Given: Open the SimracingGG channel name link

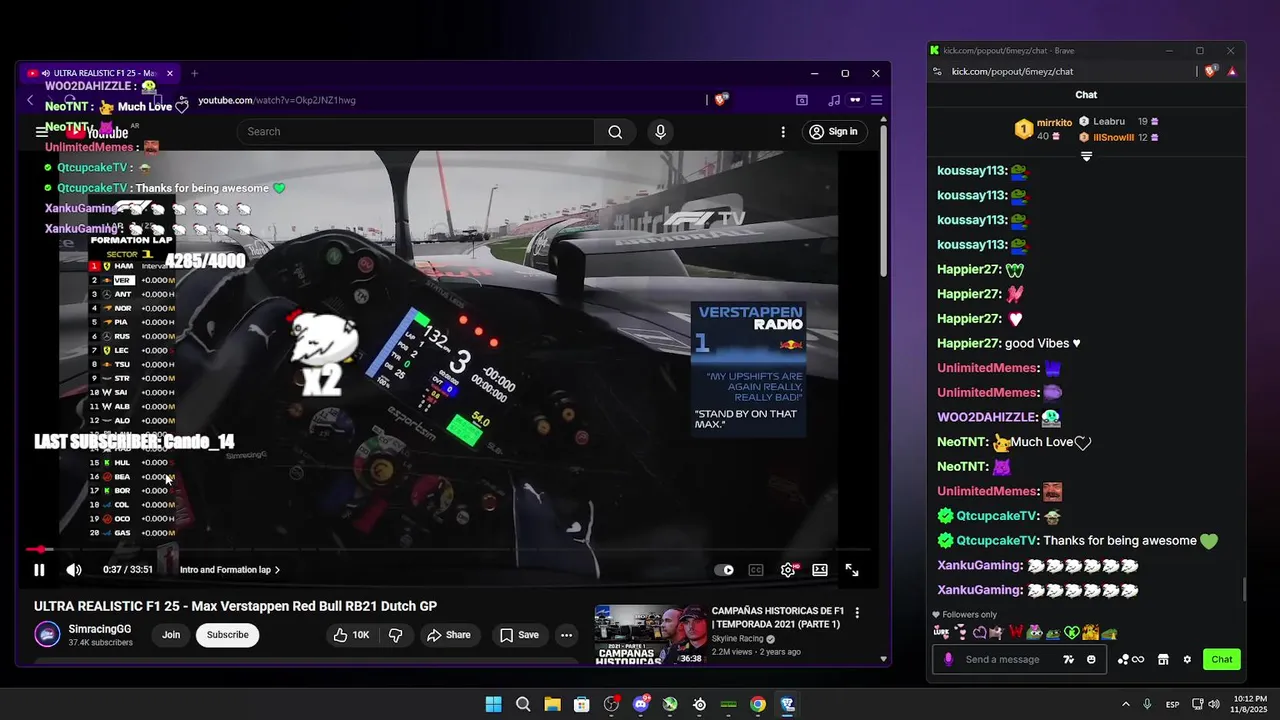Looking at the screenshot, I should tap(100, 629).
